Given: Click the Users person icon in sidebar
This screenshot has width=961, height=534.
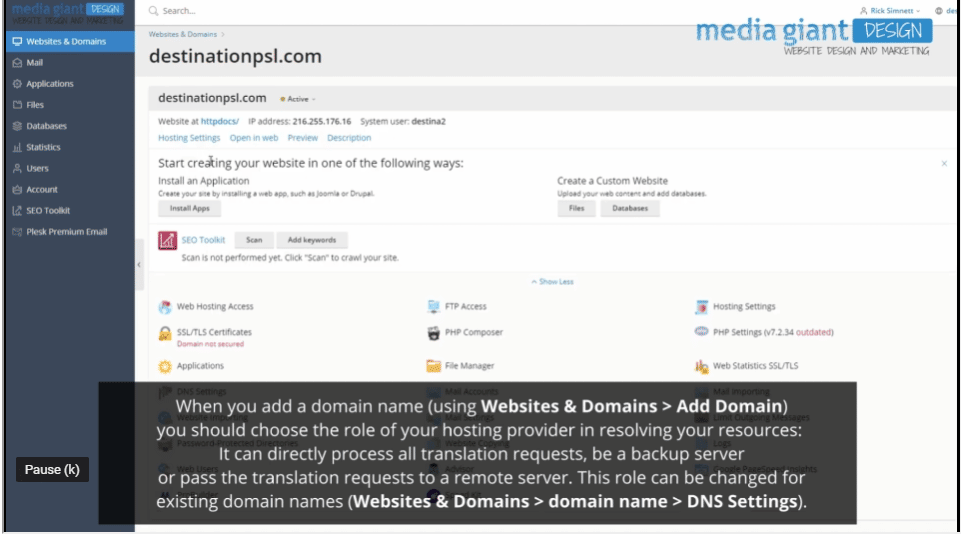Looking at the screenshot, I should click(x=17, y=168).
